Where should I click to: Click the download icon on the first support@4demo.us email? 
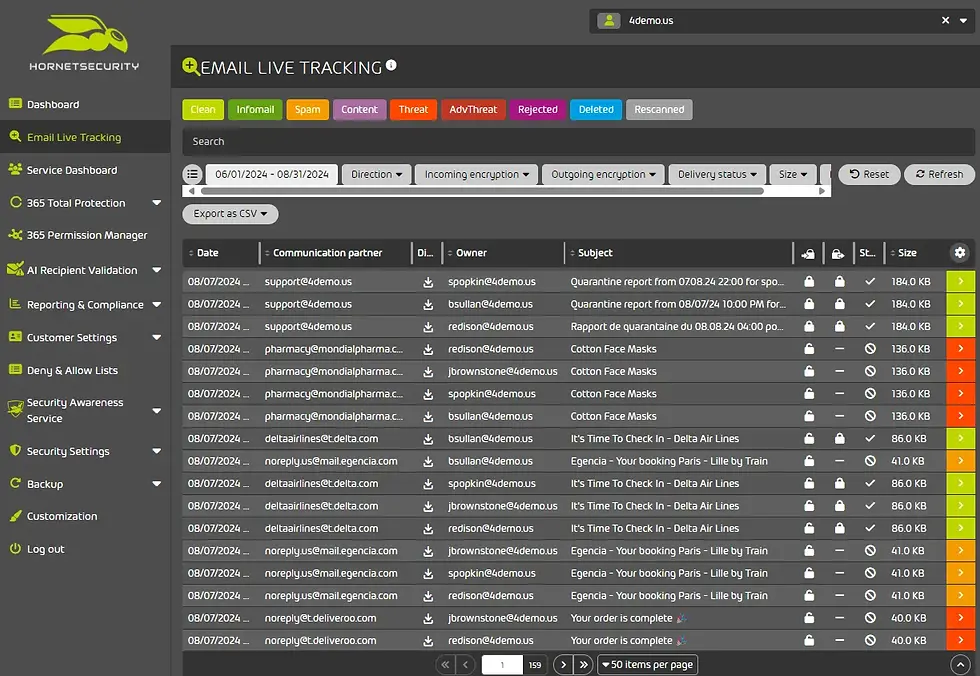click(x=427, y=282)
